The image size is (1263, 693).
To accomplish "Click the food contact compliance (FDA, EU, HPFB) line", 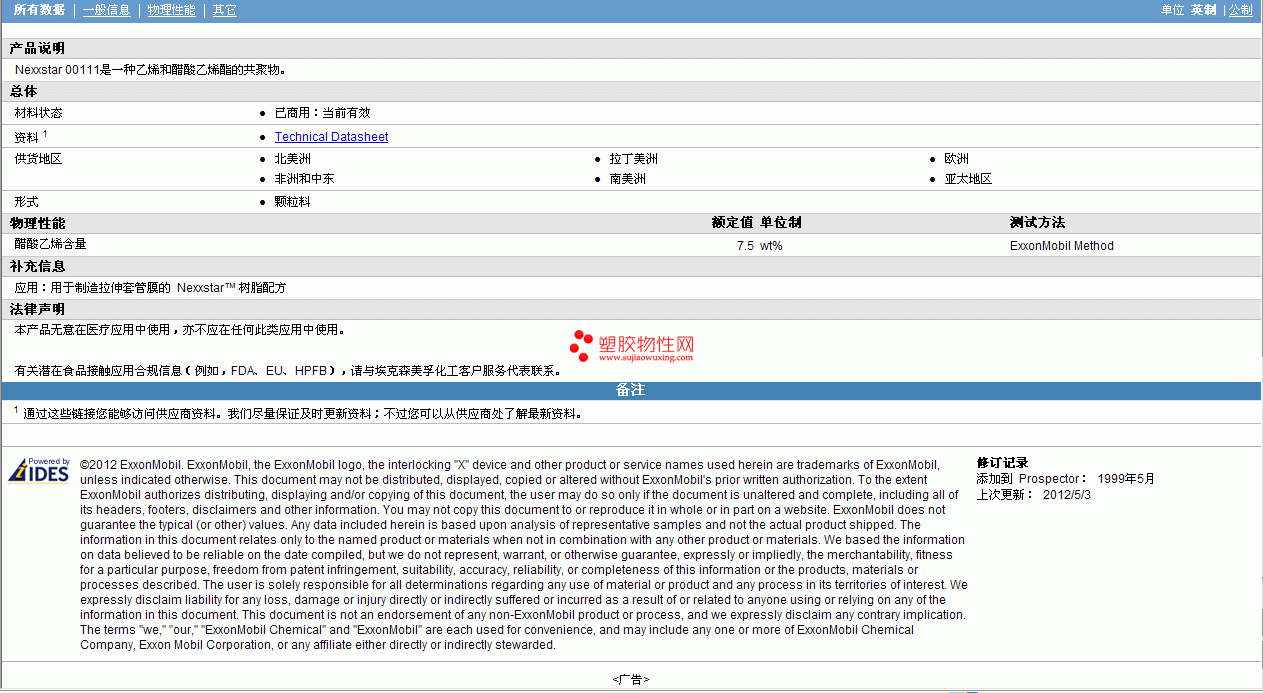I will tap(288, 371).
